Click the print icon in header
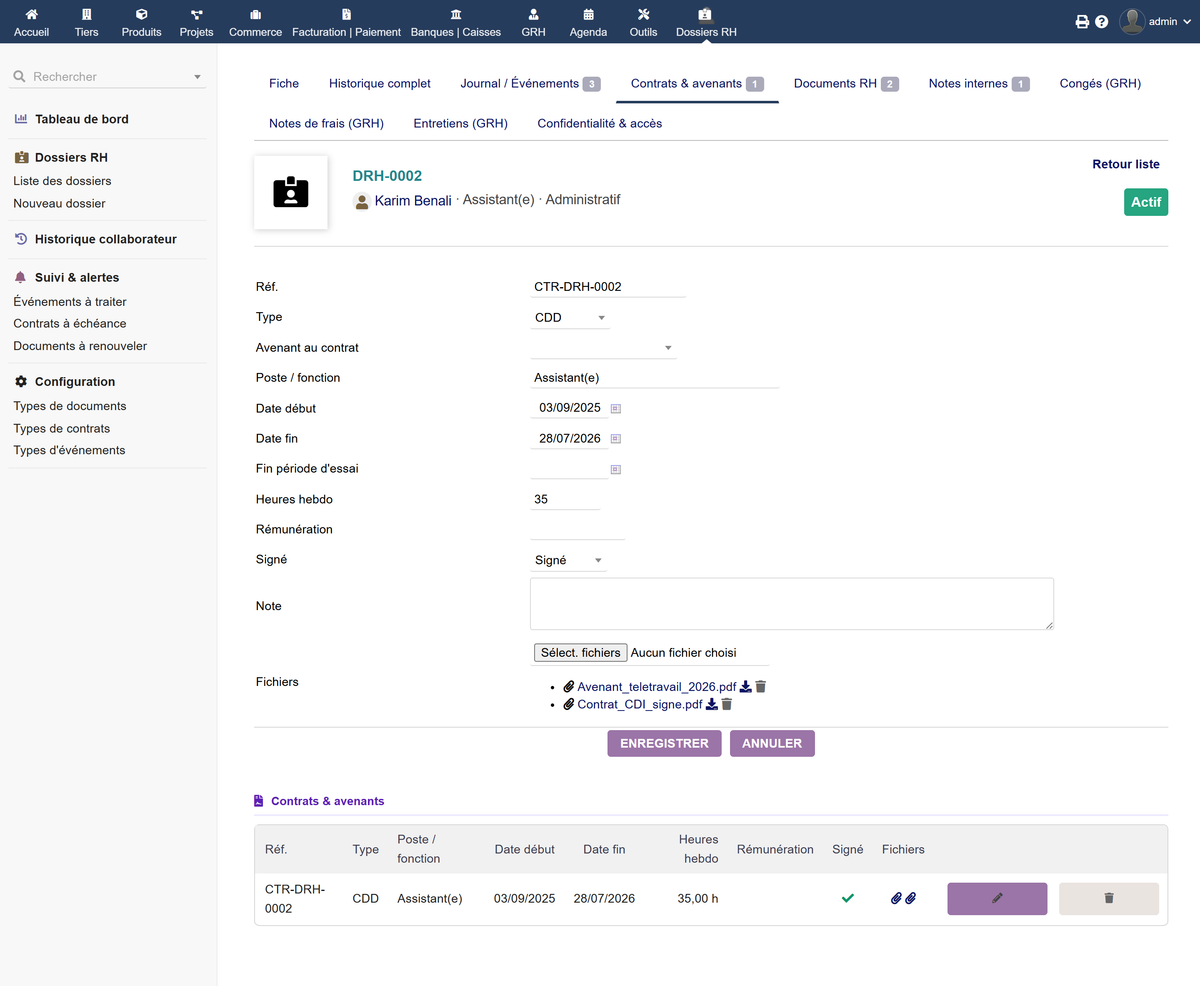Image resolution: width=1200 pixels, height=986 pixels. (x=1082, y=21)
